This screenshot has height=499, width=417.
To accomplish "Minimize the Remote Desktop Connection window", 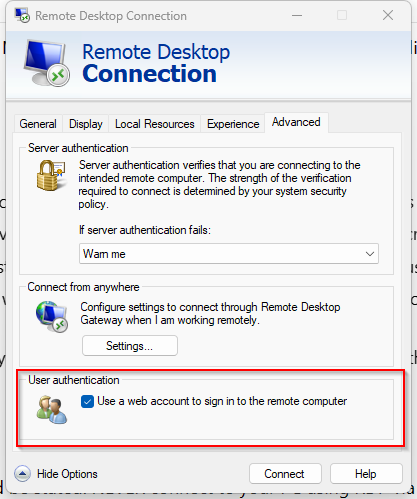I will point(297,15).
